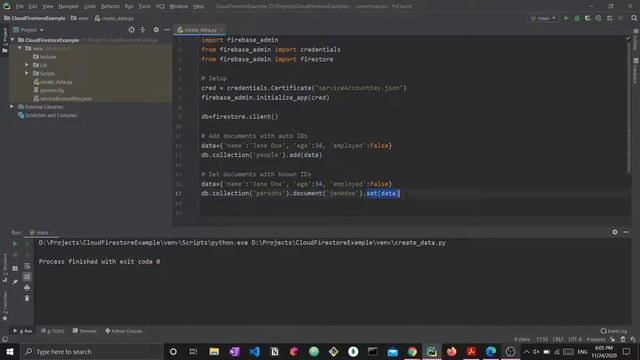640x360 pixels.
Task: Open Code menu
Action: point(90,7)
